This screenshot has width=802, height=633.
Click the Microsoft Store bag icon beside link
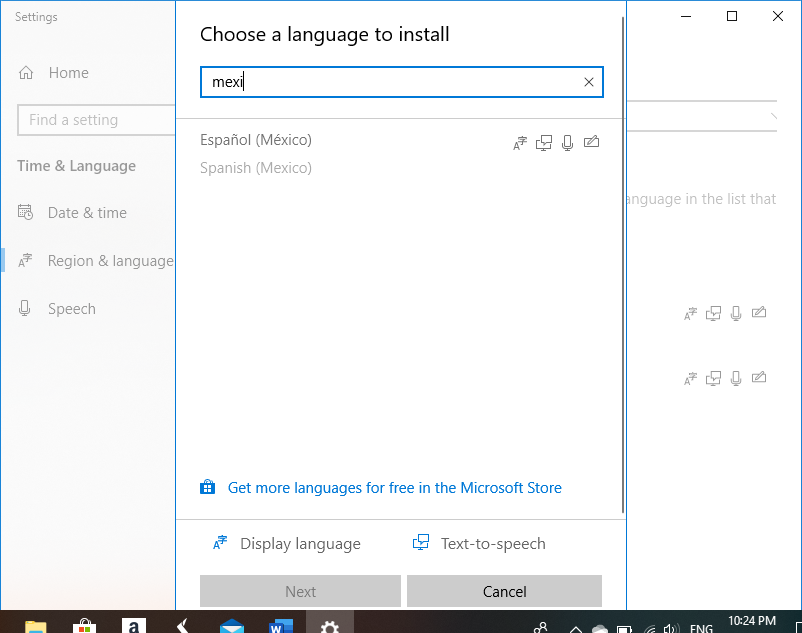coord(207,487)
